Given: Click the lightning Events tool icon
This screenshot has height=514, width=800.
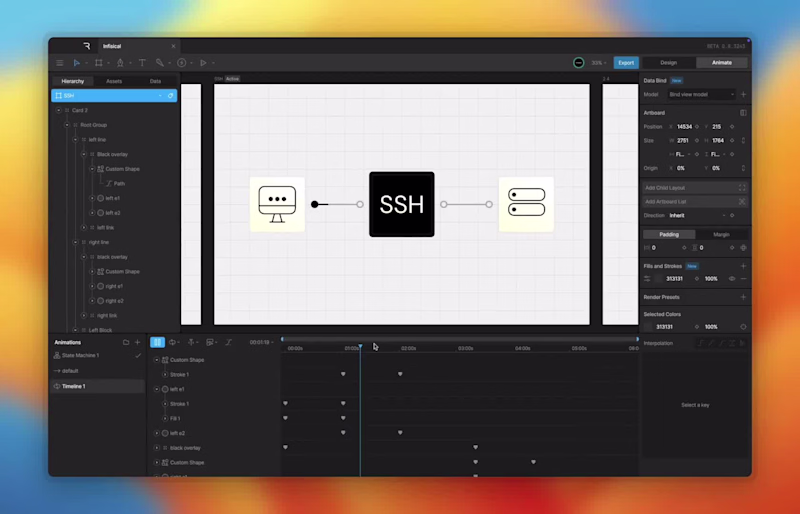Looking at the screenshot, I should coord(182,63).
